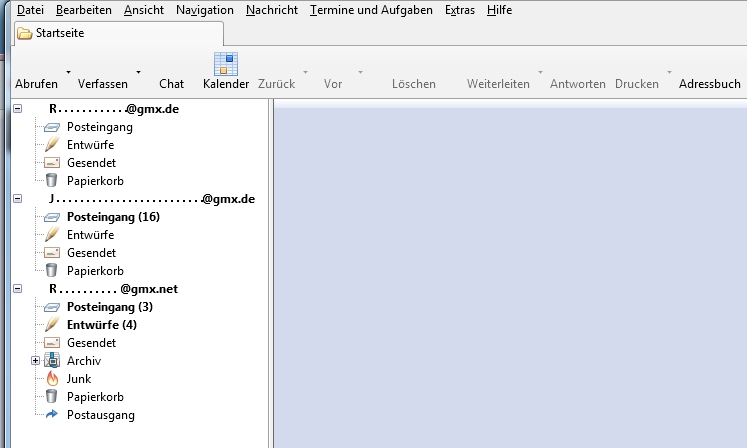747x448 pixels.
Task: Click the Junk folder flame icon
Action: tap(53, 379)
